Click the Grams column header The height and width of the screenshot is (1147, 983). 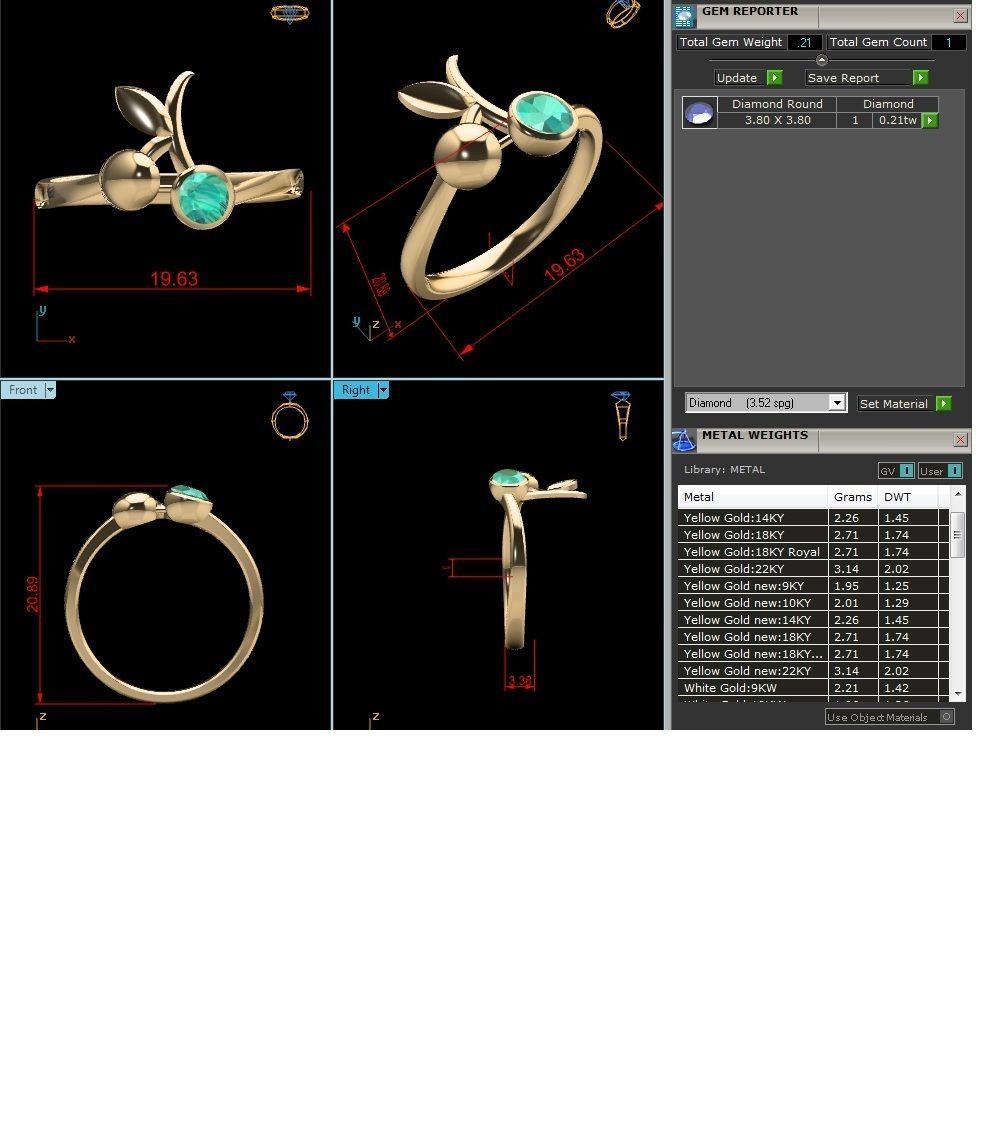[x=853, y=497]
